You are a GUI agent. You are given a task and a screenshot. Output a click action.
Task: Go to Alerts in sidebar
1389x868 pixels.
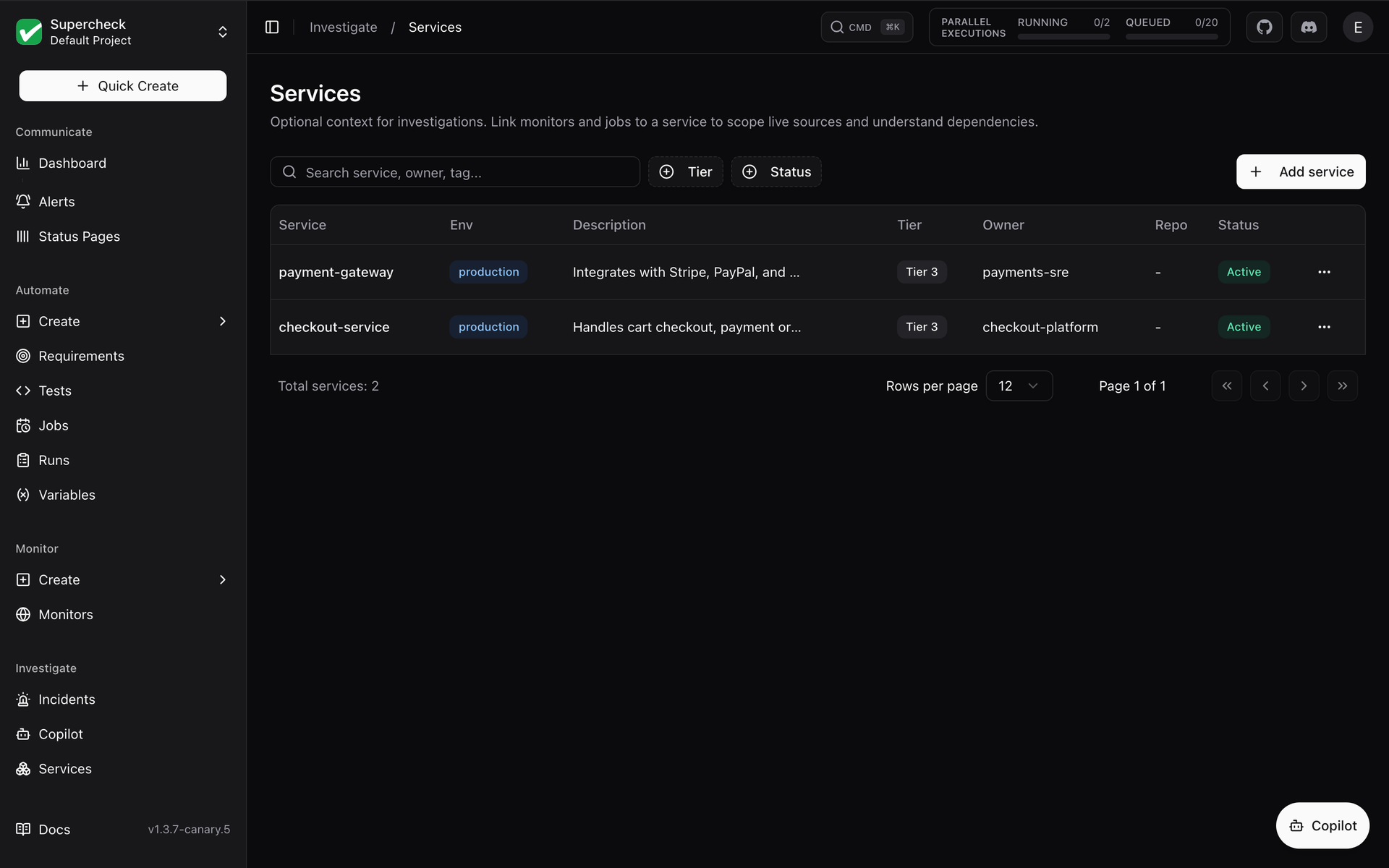click(x=122, y=202)
